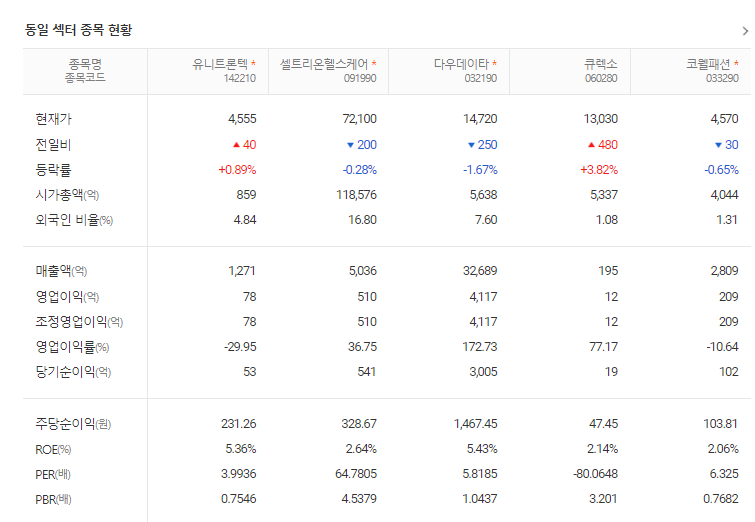The image size is (755, 522).
Task: Select foreign ownership ratio 1.08
Action: click(x=607, y=220)
